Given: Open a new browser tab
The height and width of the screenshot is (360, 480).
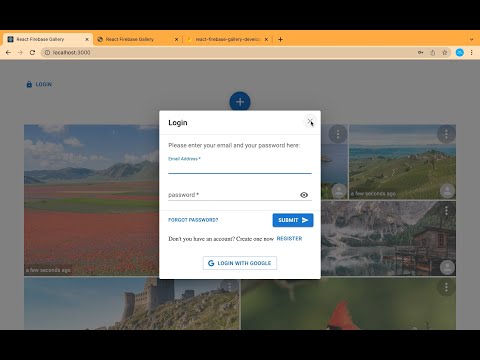Looking at the screenshot, I should [280, 39].
